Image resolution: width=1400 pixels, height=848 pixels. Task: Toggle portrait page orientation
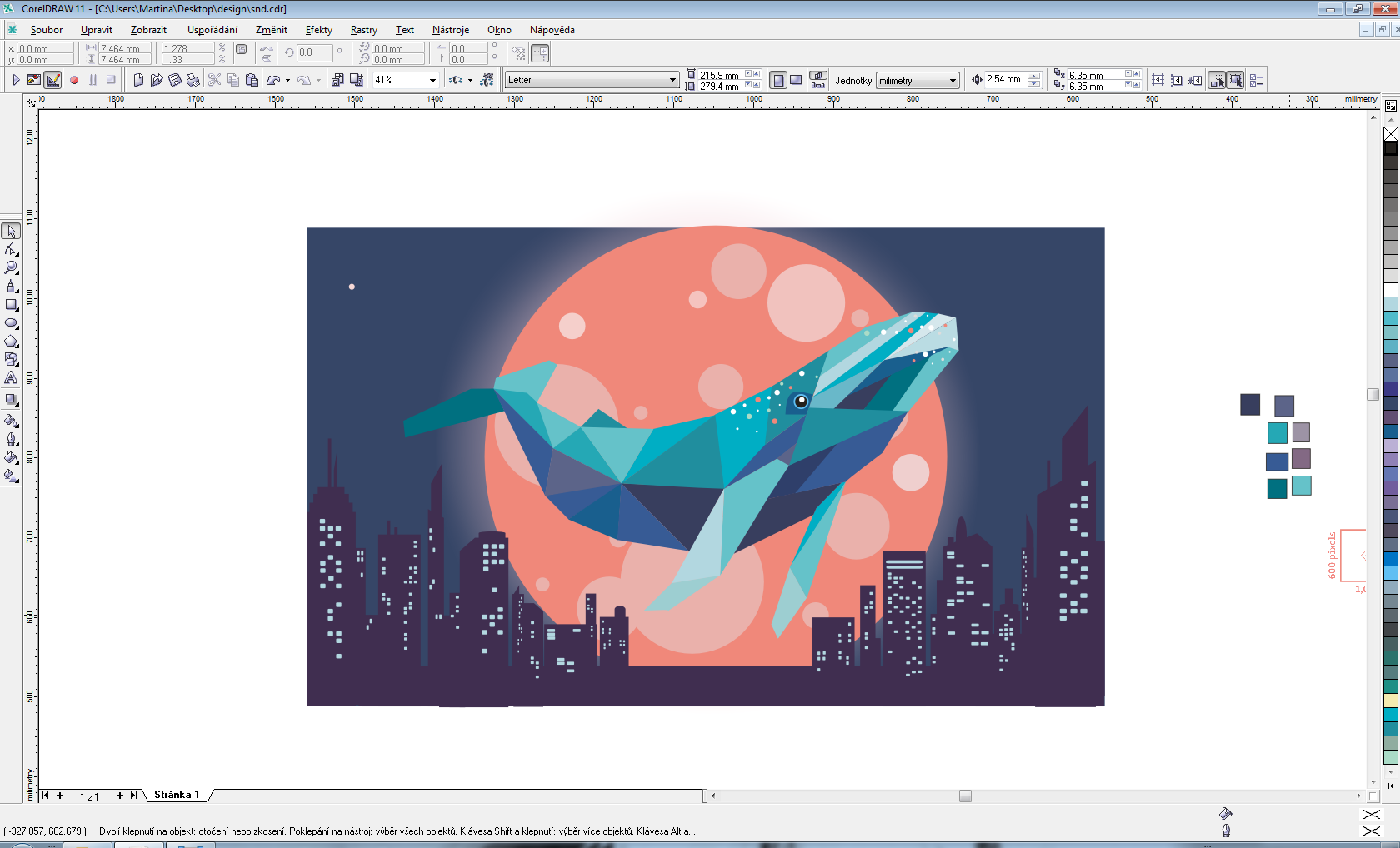(x=777, y=80)
